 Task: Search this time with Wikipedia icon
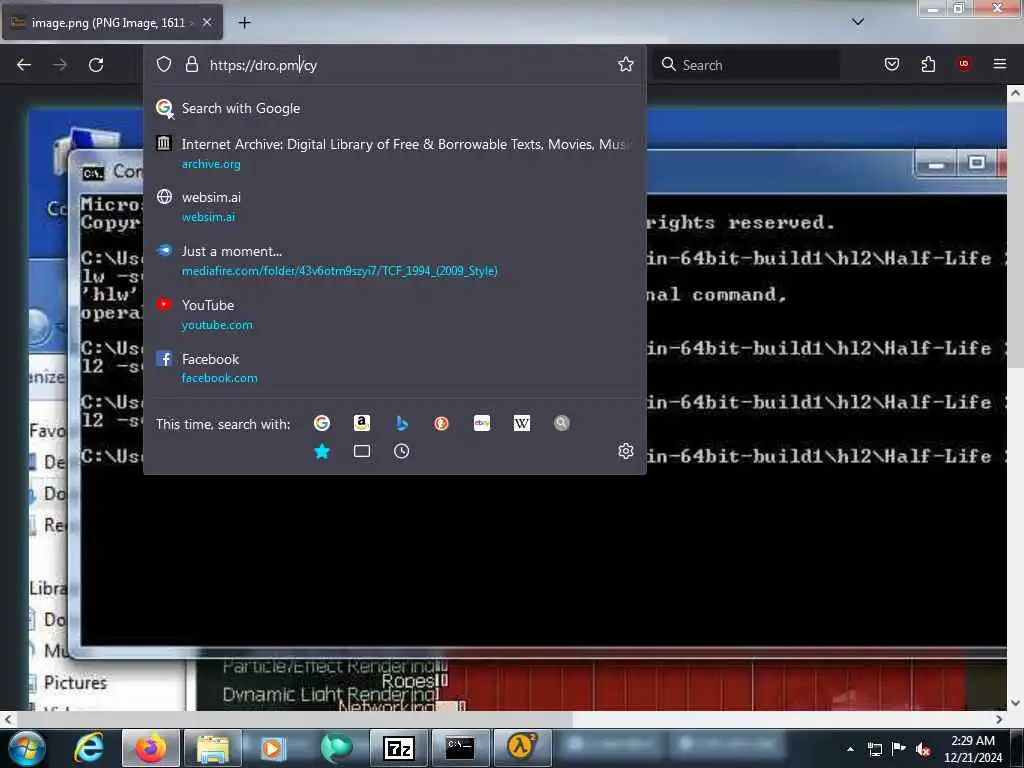point(522,423)
